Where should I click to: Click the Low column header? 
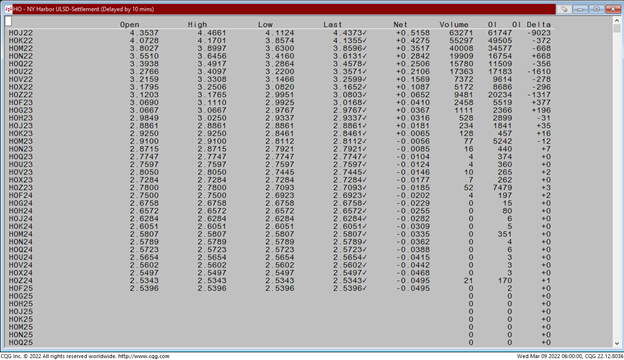click(265, 25)
